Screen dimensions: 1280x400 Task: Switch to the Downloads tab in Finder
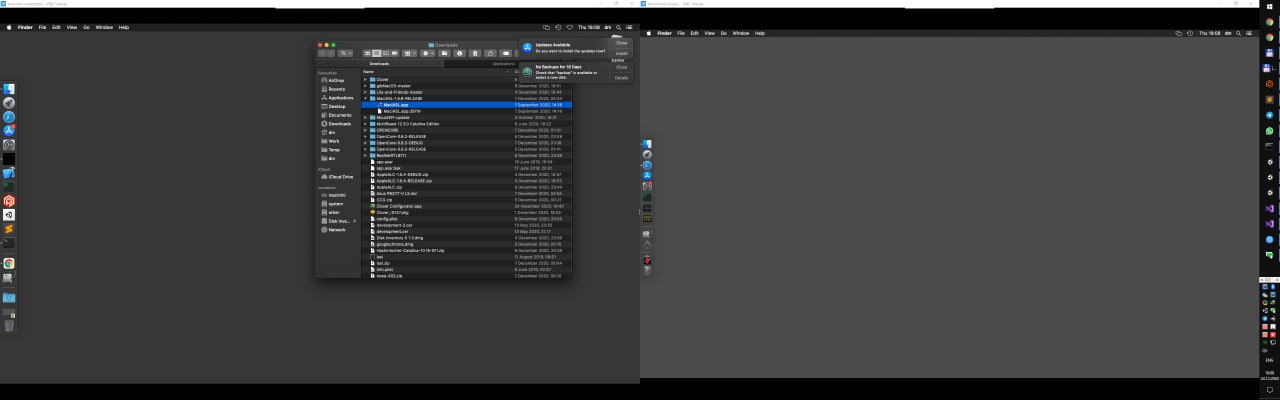pos(379,64)
